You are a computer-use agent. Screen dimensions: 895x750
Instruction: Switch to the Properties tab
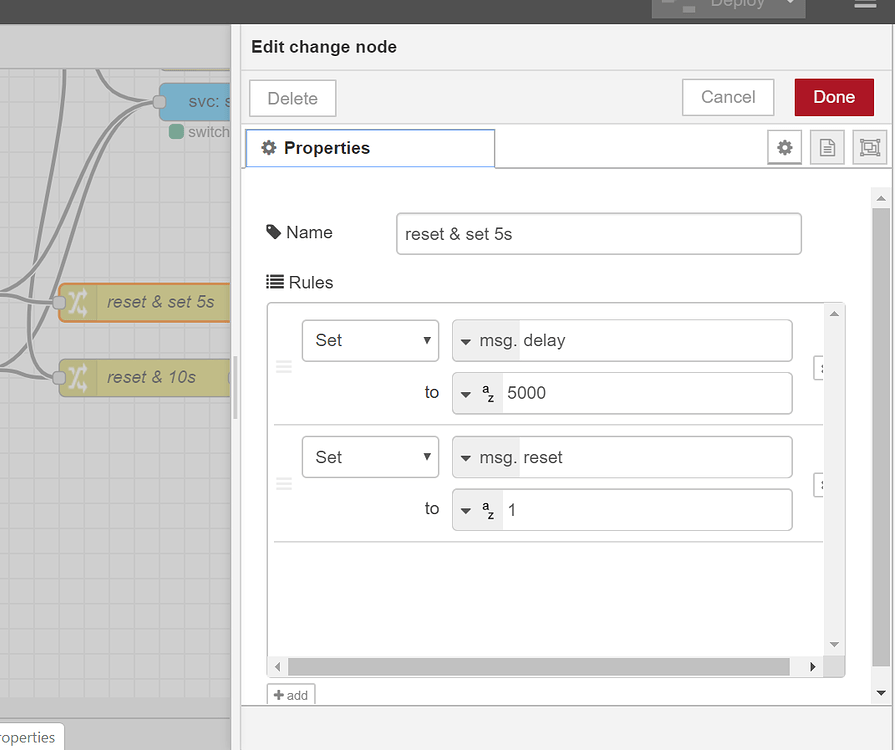click(x=370, y=148)
